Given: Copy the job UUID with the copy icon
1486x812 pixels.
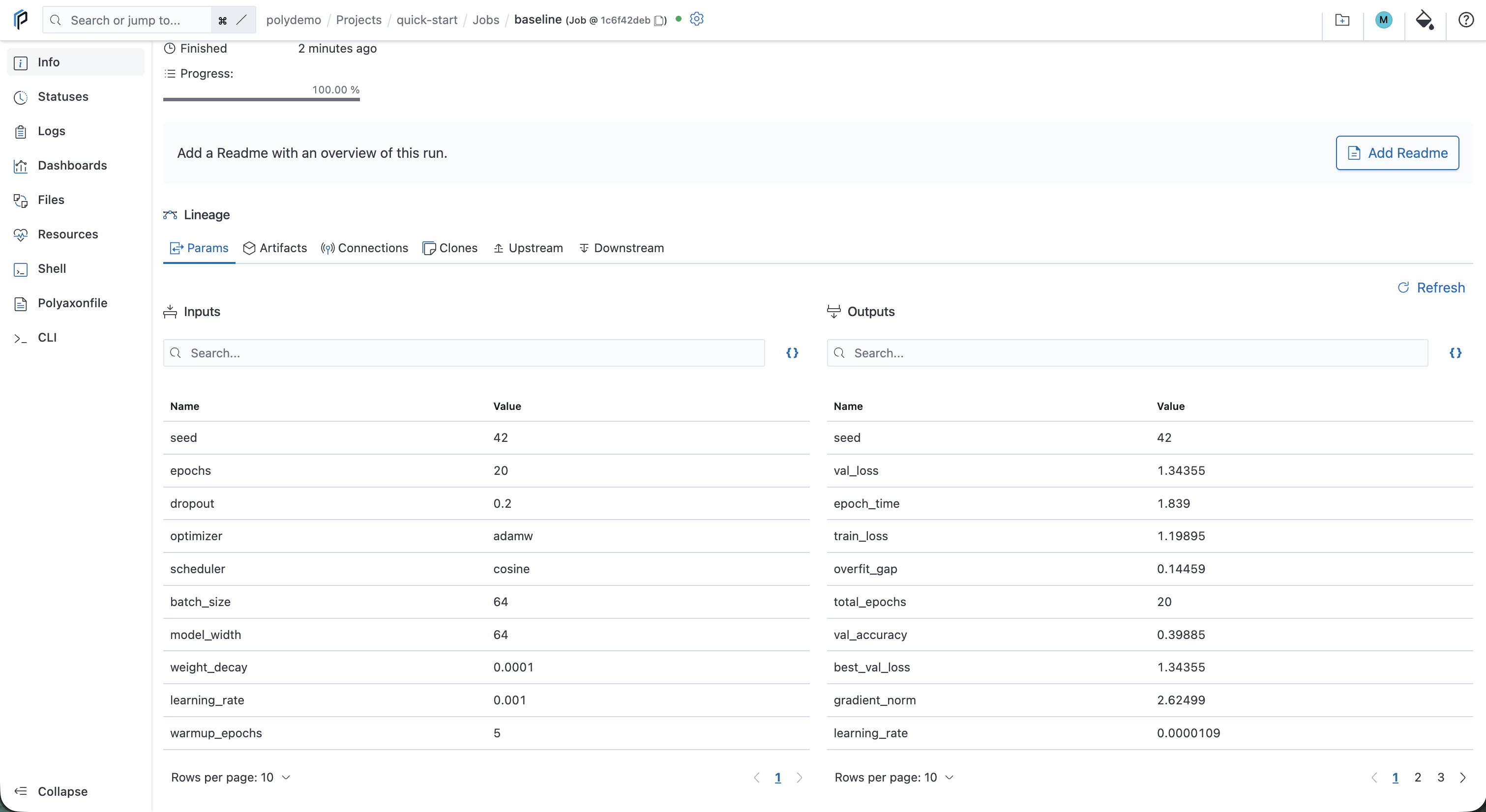Looking at the screenshot, I should pyautogui.click(x=659, y=20).
